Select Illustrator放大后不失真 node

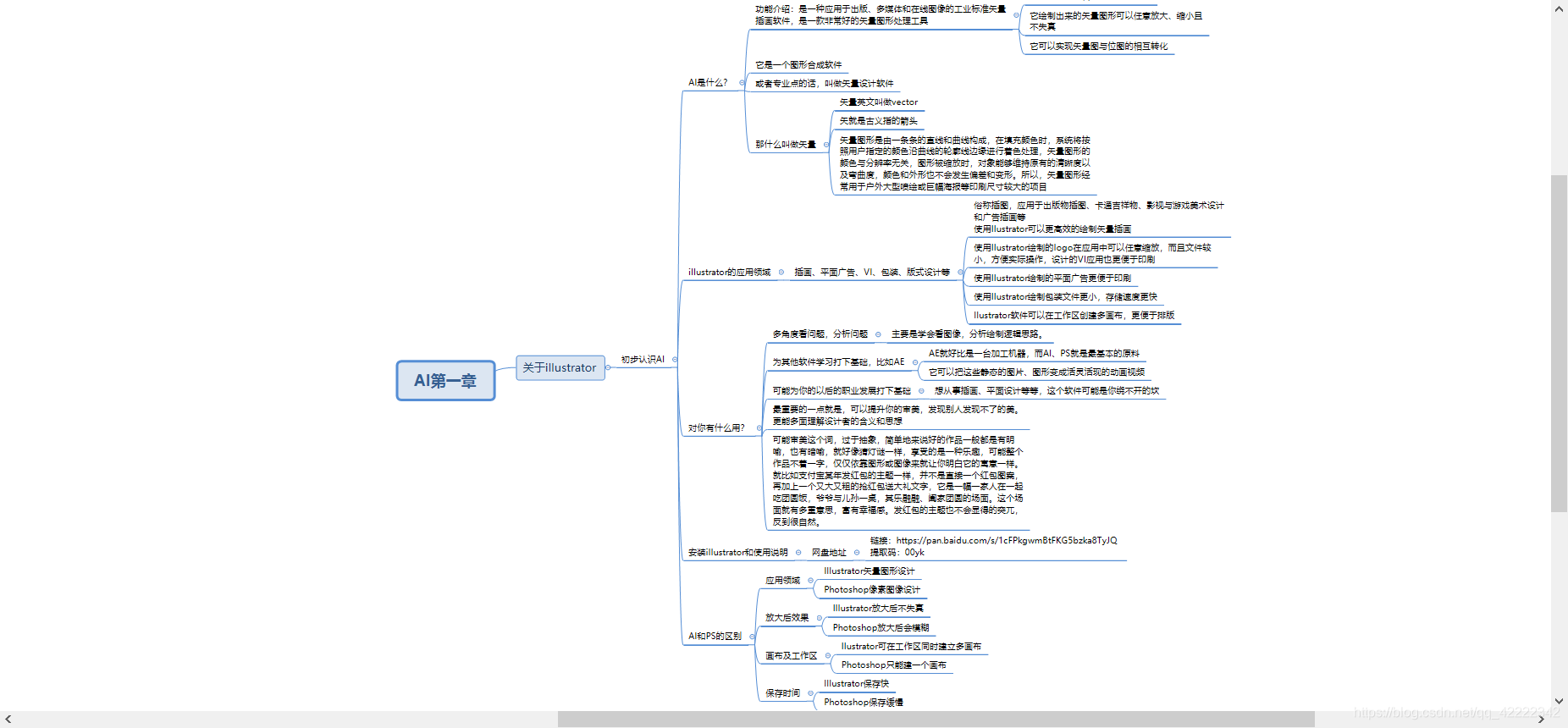tap(878, 609)
